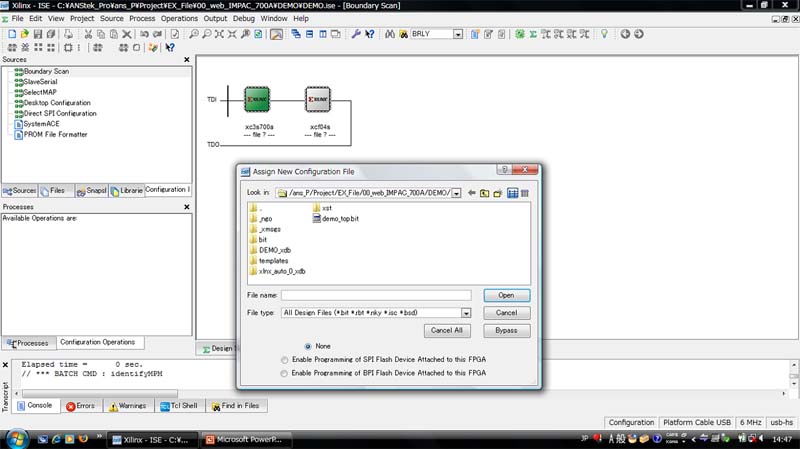800x449 pixels.
Task: Switch to the Tcl Shell tab
Action: pos(179,406)
